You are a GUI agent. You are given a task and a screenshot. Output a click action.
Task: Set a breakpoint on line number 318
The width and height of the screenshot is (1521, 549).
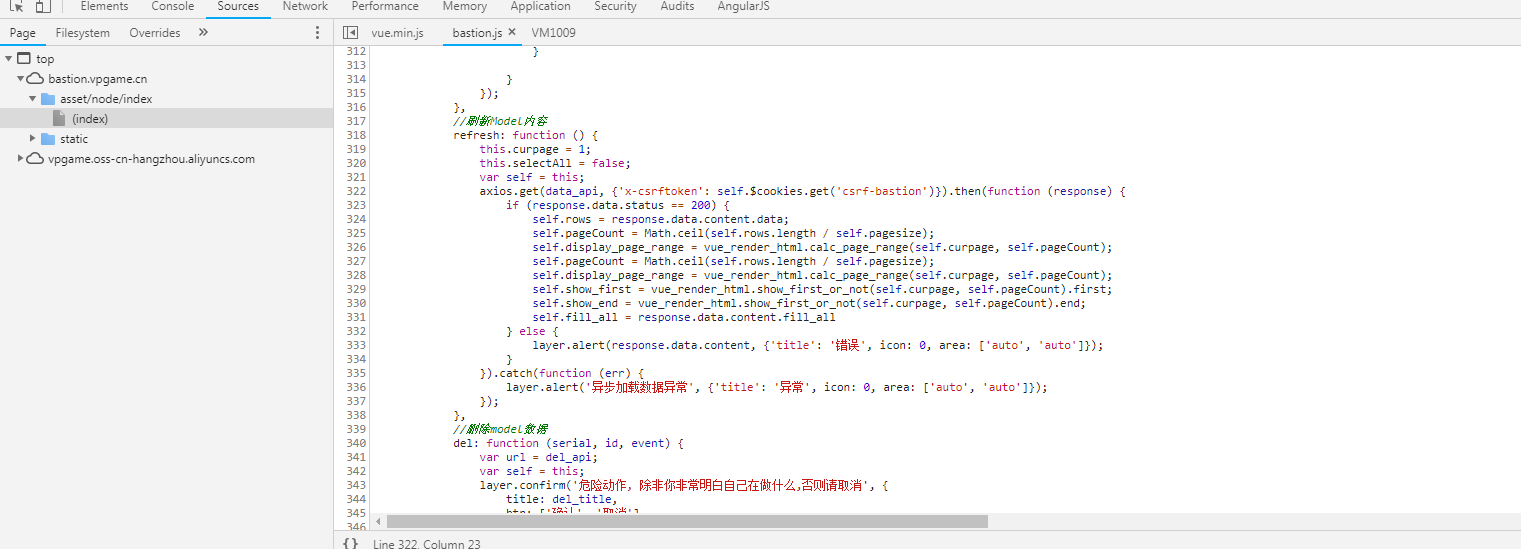click(354, 135)
